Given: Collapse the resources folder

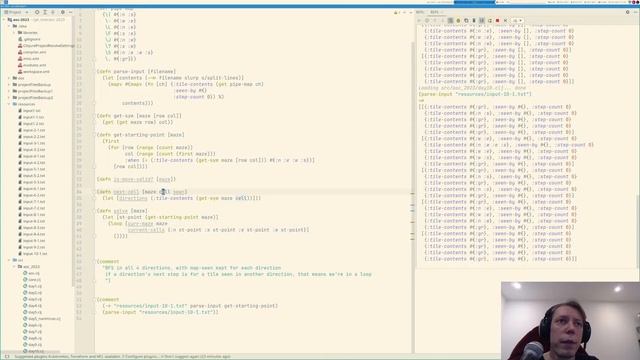Looking at the screenshot, I should point(9,104).
